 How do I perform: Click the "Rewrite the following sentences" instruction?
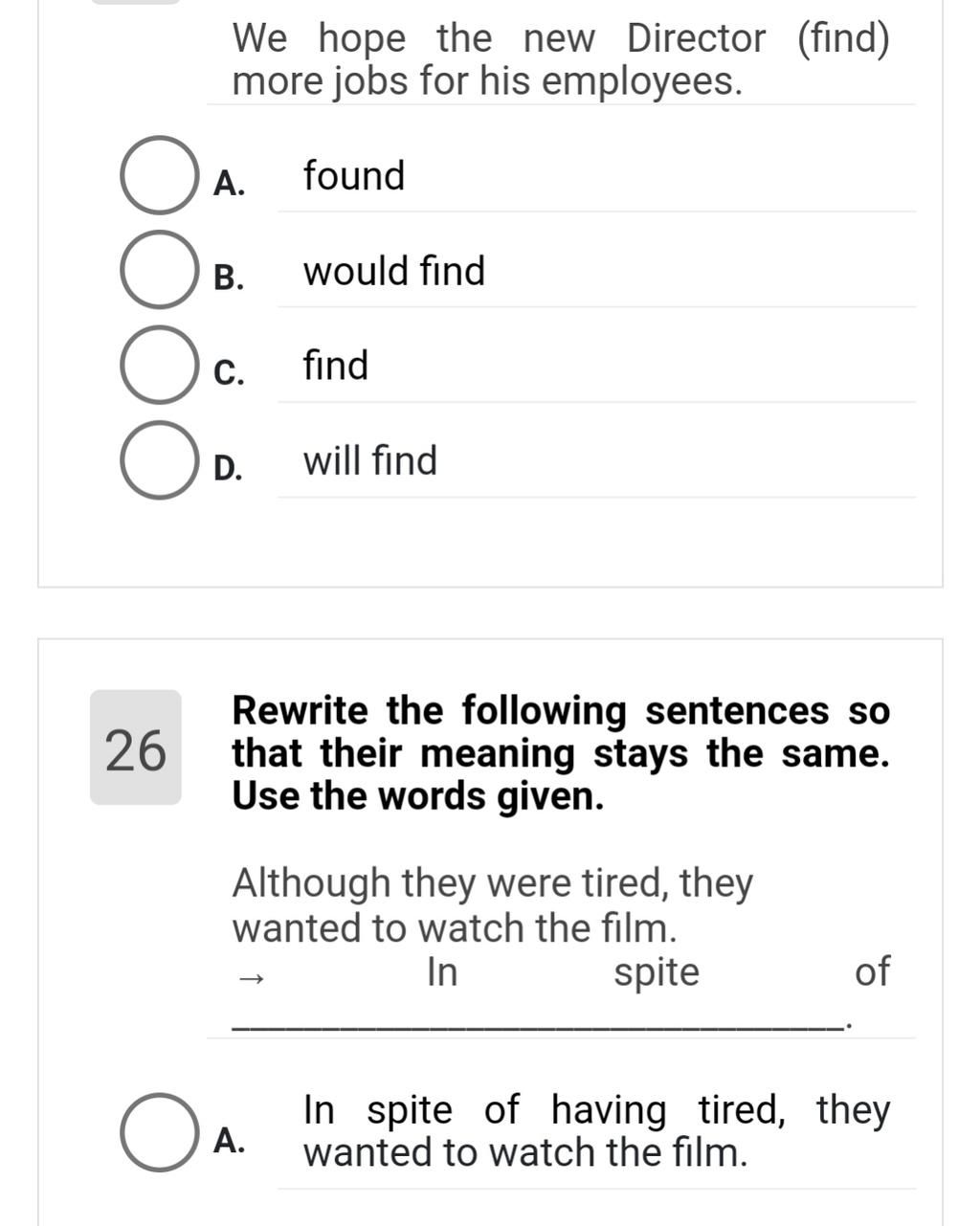click(x=561, y=753)
